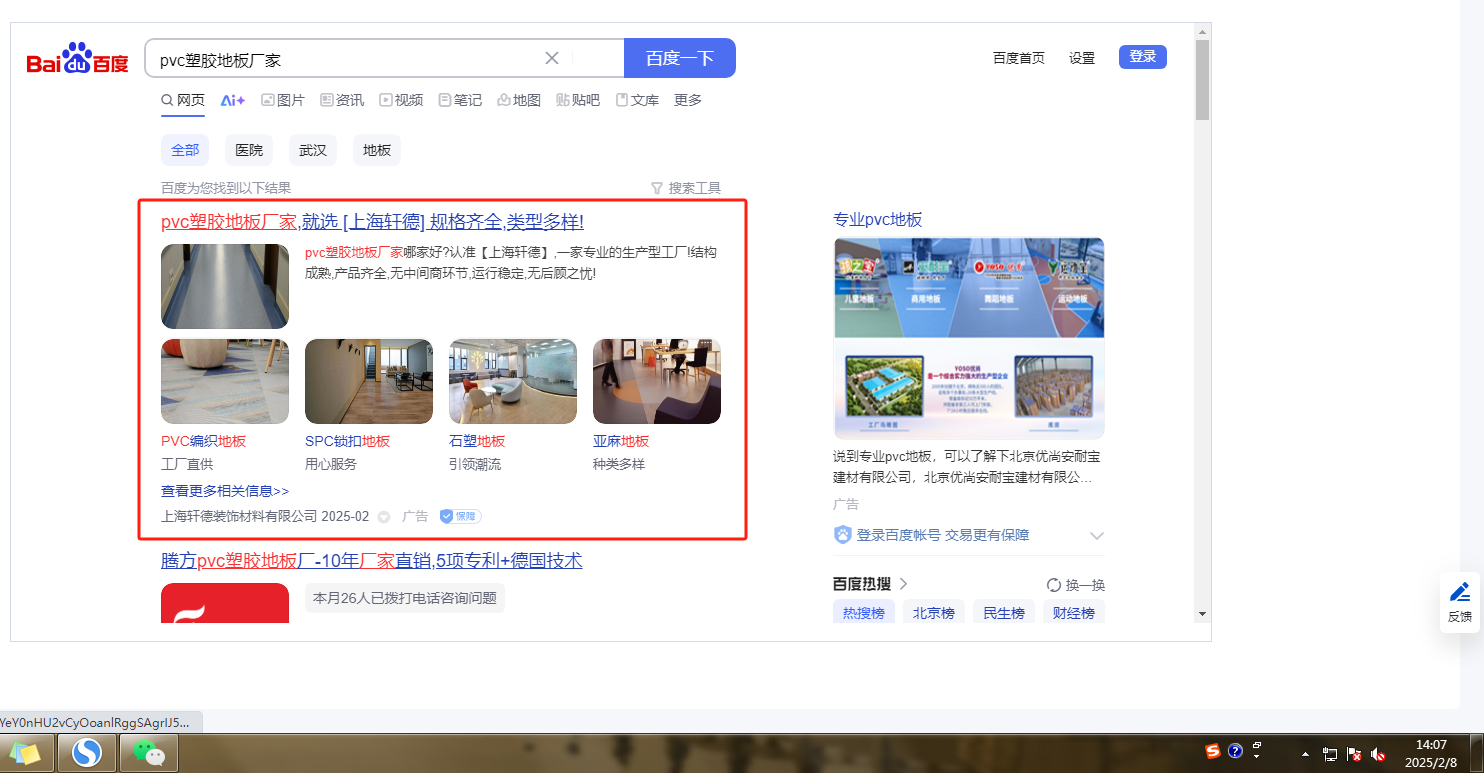Open WeChat from the taskbar
The image size is (1484, 773).
149,753
